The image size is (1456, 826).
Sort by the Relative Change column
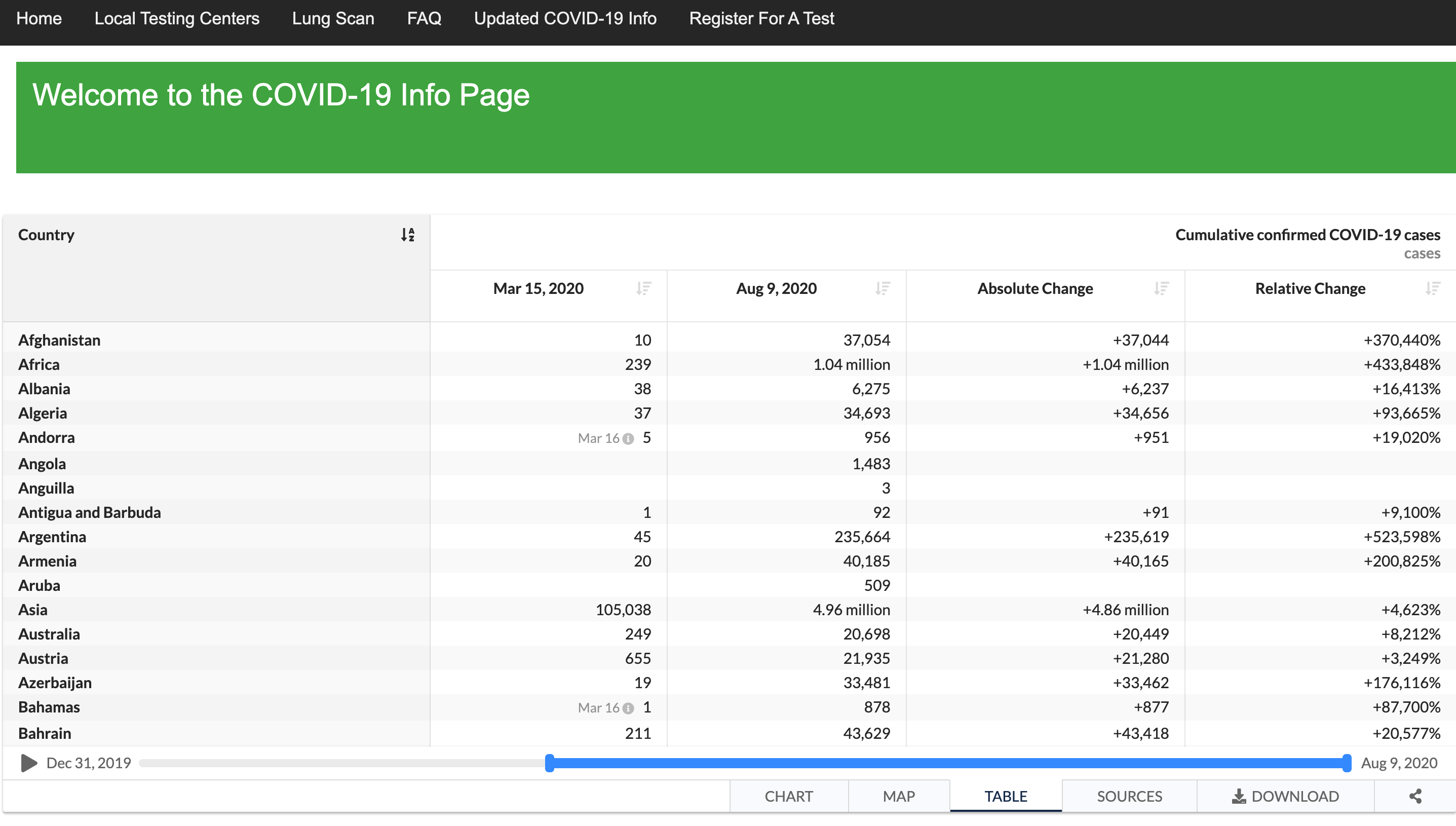pyautogui.click(x=1432, y=289)
